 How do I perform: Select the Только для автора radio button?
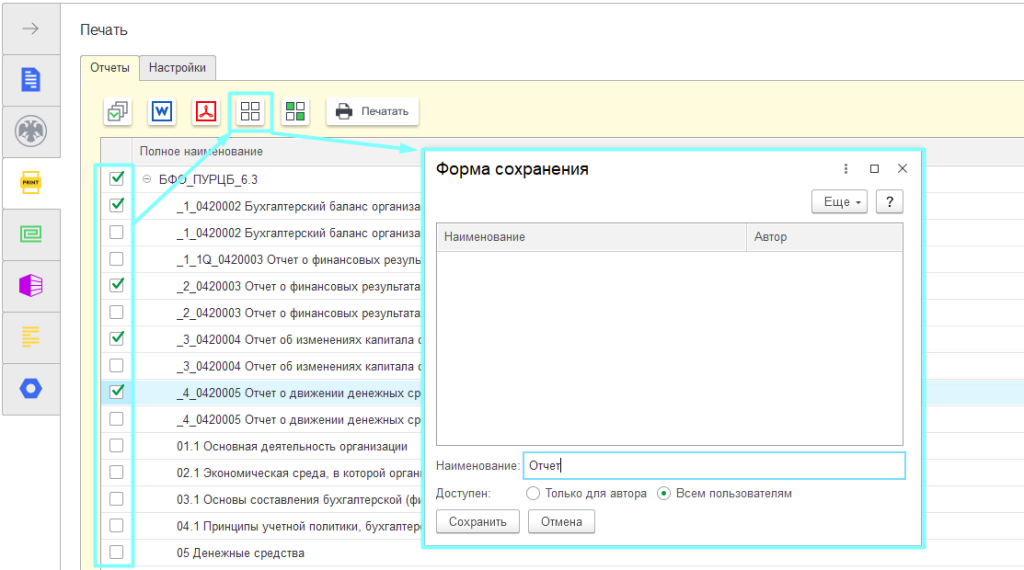point(533,493)
